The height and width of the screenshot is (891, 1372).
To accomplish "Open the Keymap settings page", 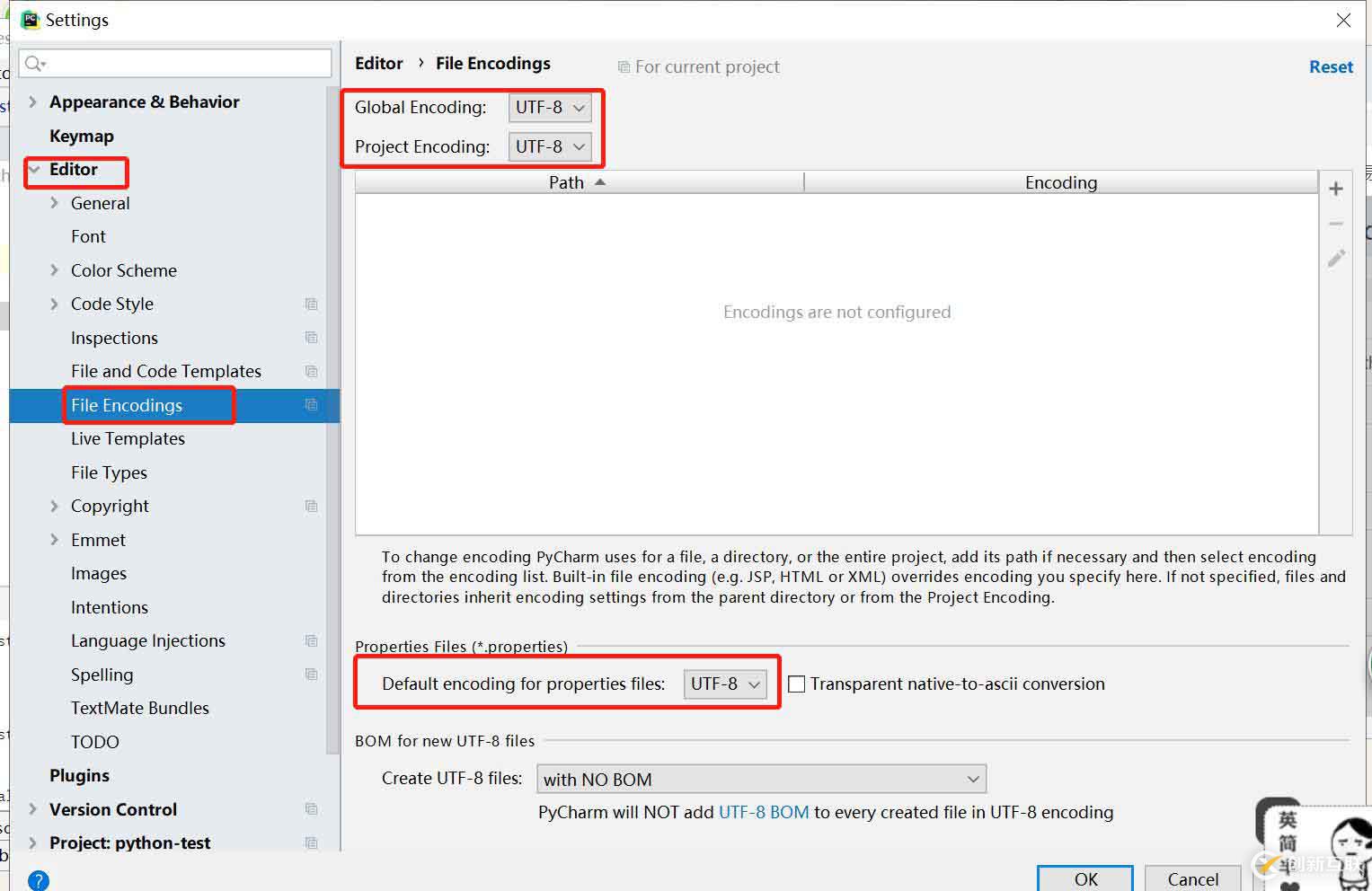I will 82,136.
